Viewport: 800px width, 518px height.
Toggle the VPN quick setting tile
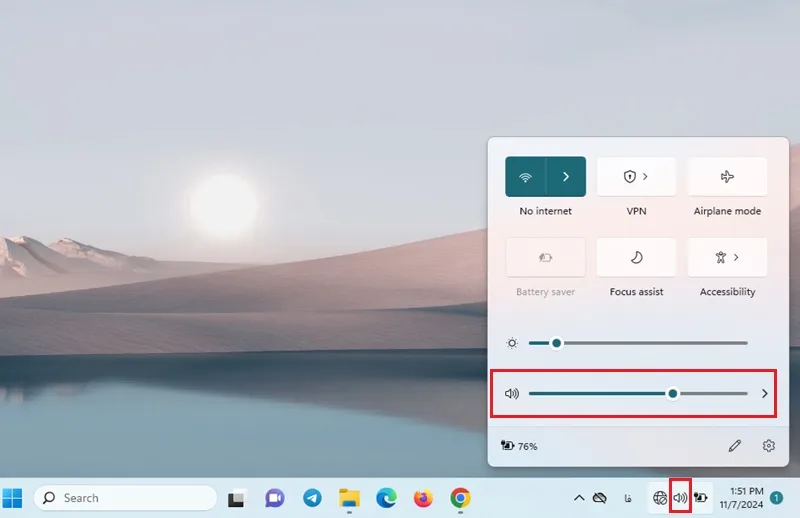636,177
